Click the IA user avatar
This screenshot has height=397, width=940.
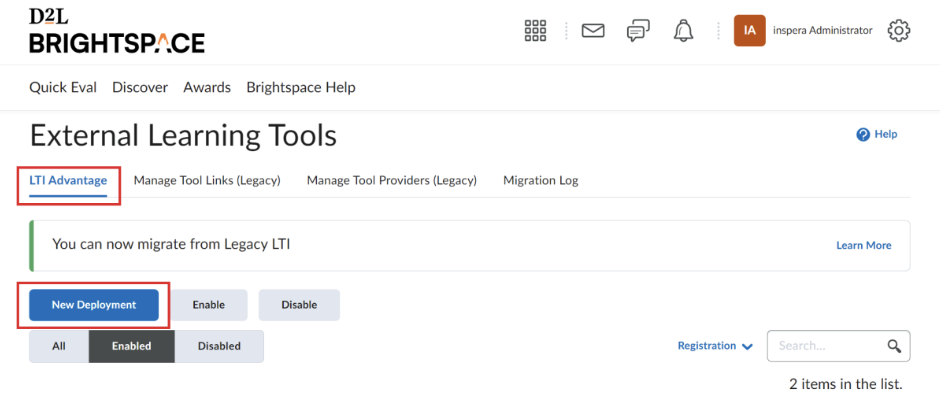749,31
